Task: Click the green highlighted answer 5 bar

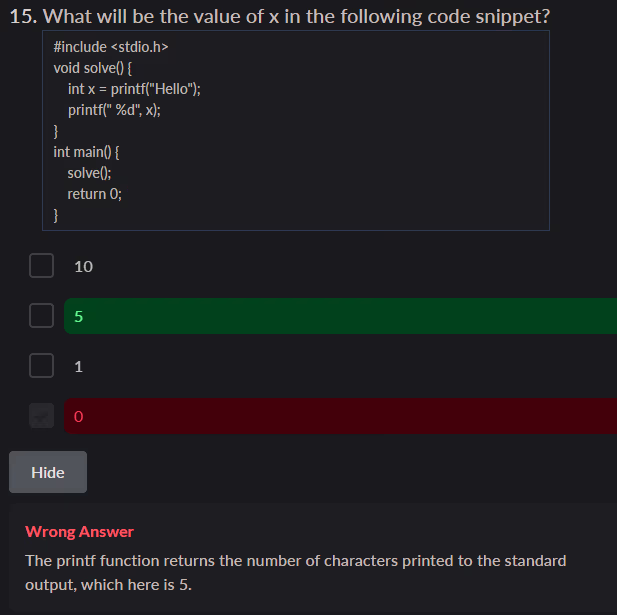Action: (x=340, y=316)
